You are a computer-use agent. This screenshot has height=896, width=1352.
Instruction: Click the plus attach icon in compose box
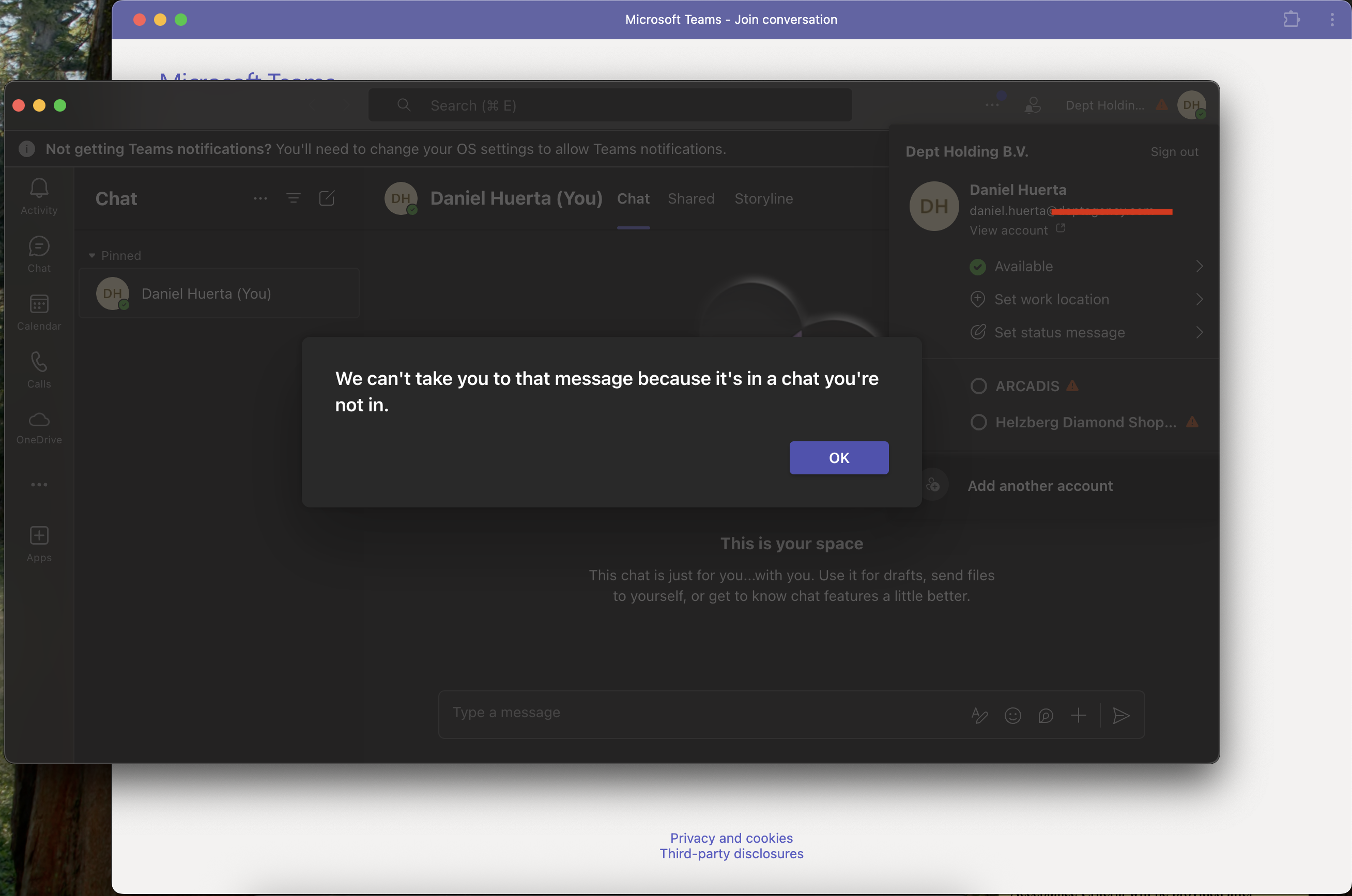(1078, 716)
